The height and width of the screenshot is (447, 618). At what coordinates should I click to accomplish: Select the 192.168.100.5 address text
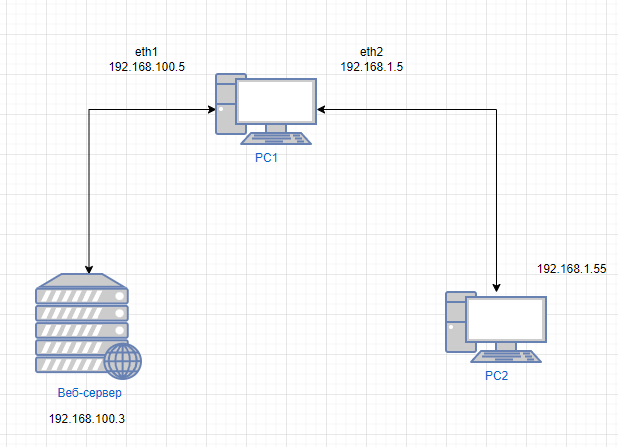(147, 67)
